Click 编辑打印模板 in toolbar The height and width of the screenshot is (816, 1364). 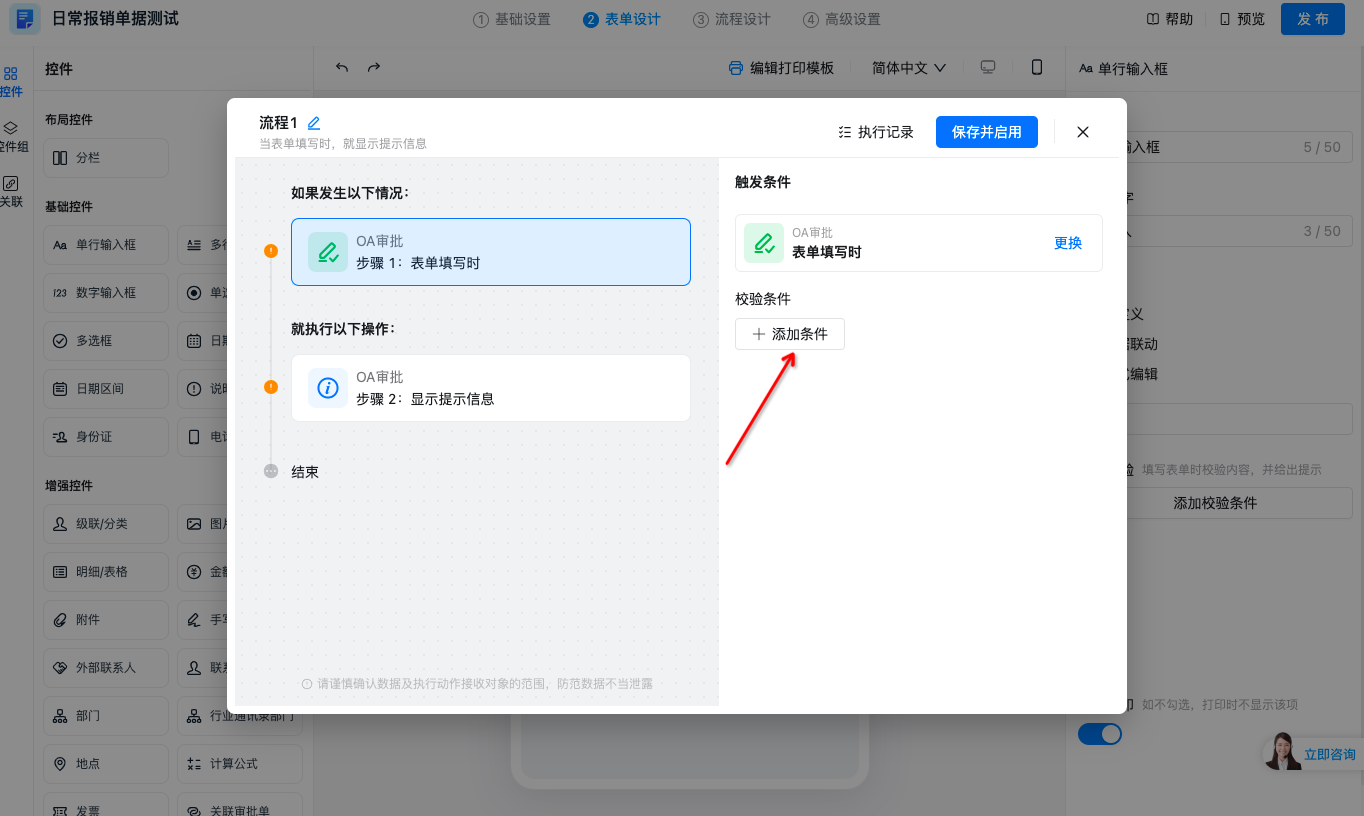(781, 68)
